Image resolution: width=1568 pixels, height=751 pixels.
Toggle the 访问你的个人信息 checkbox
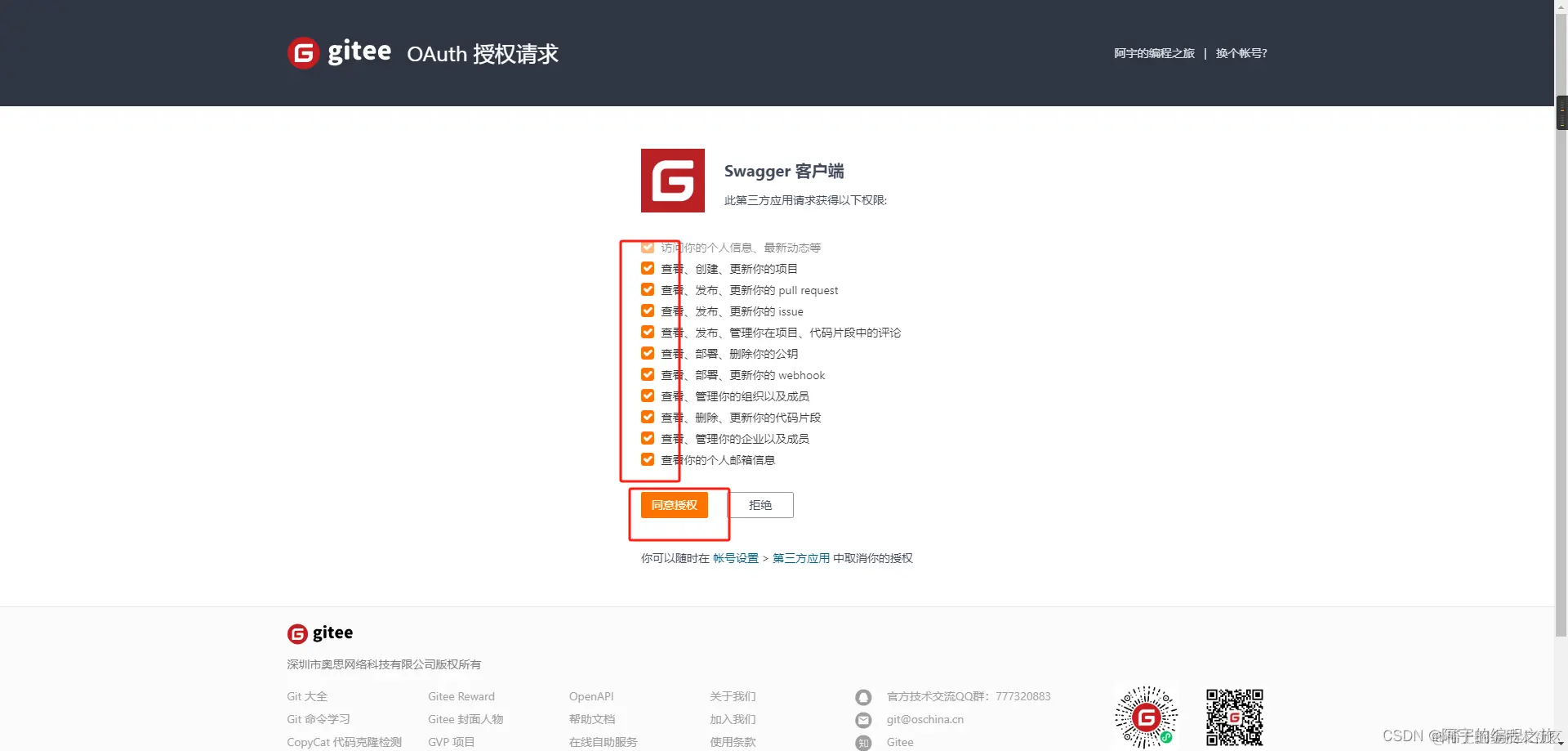648,247
